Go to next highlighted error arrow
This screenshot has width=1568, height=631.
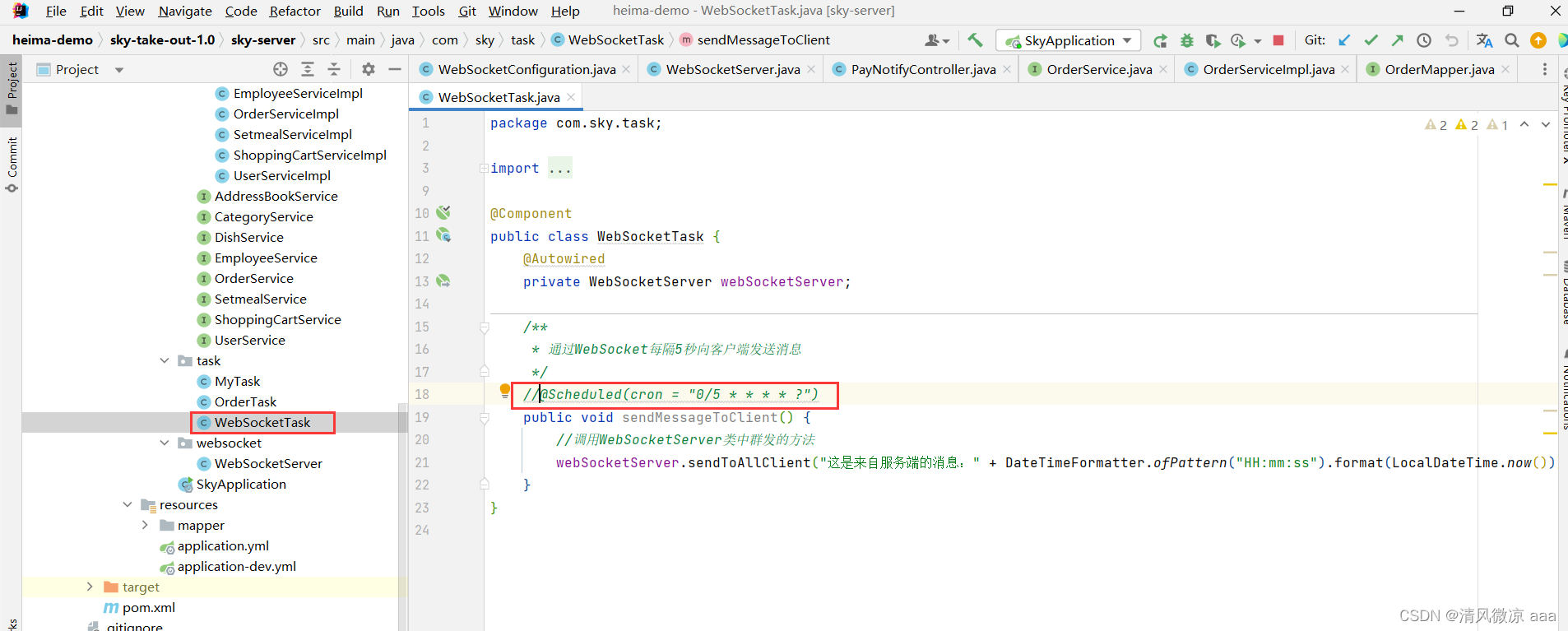coord(1546,124)
